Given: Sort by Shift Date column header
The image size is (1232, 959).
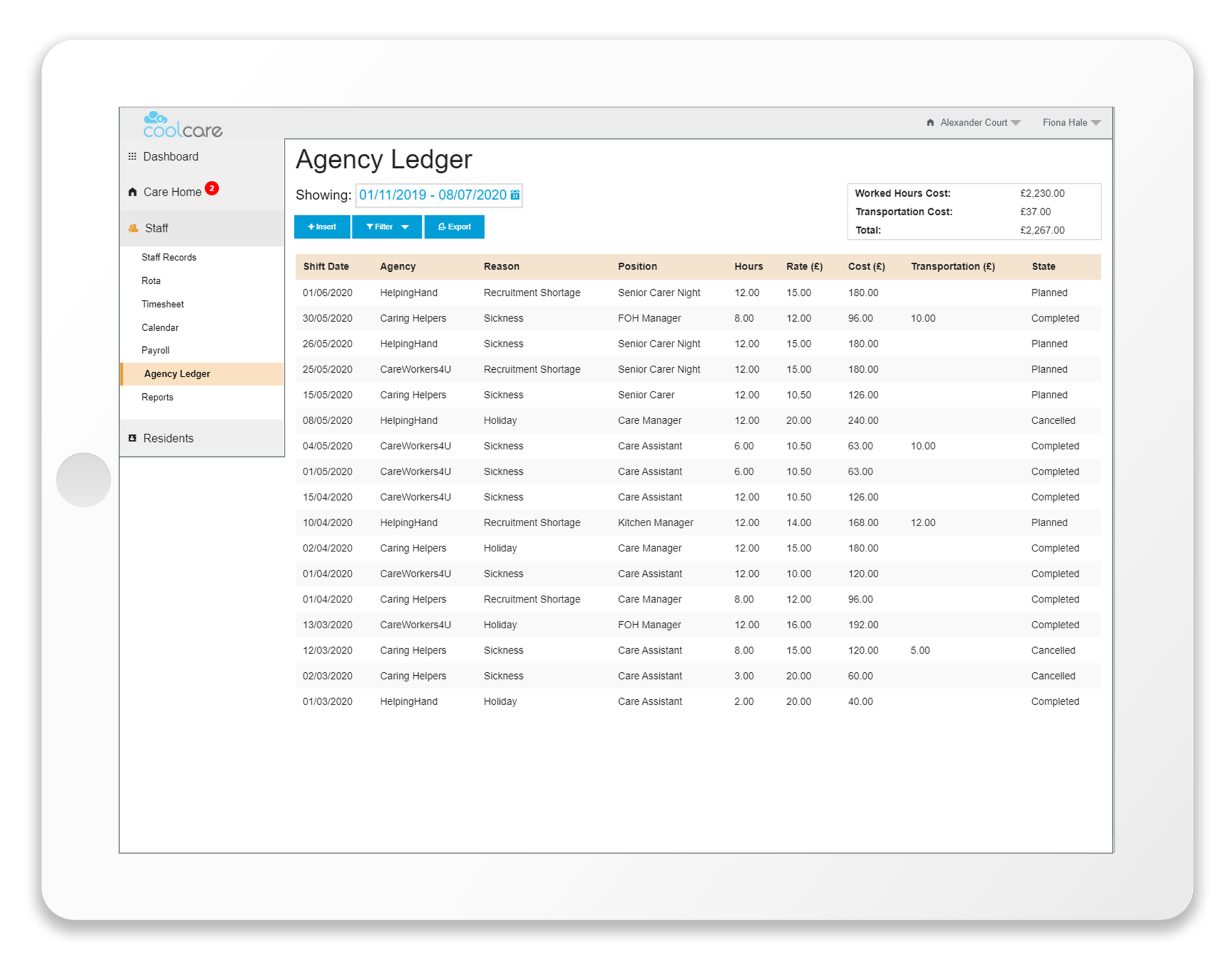Looking at the screenshot, I should point(326,266).
